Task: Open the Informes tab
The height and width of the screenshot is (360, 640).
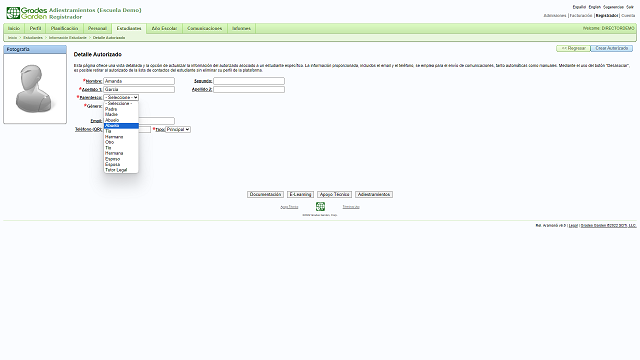Action: coord(241,29)
